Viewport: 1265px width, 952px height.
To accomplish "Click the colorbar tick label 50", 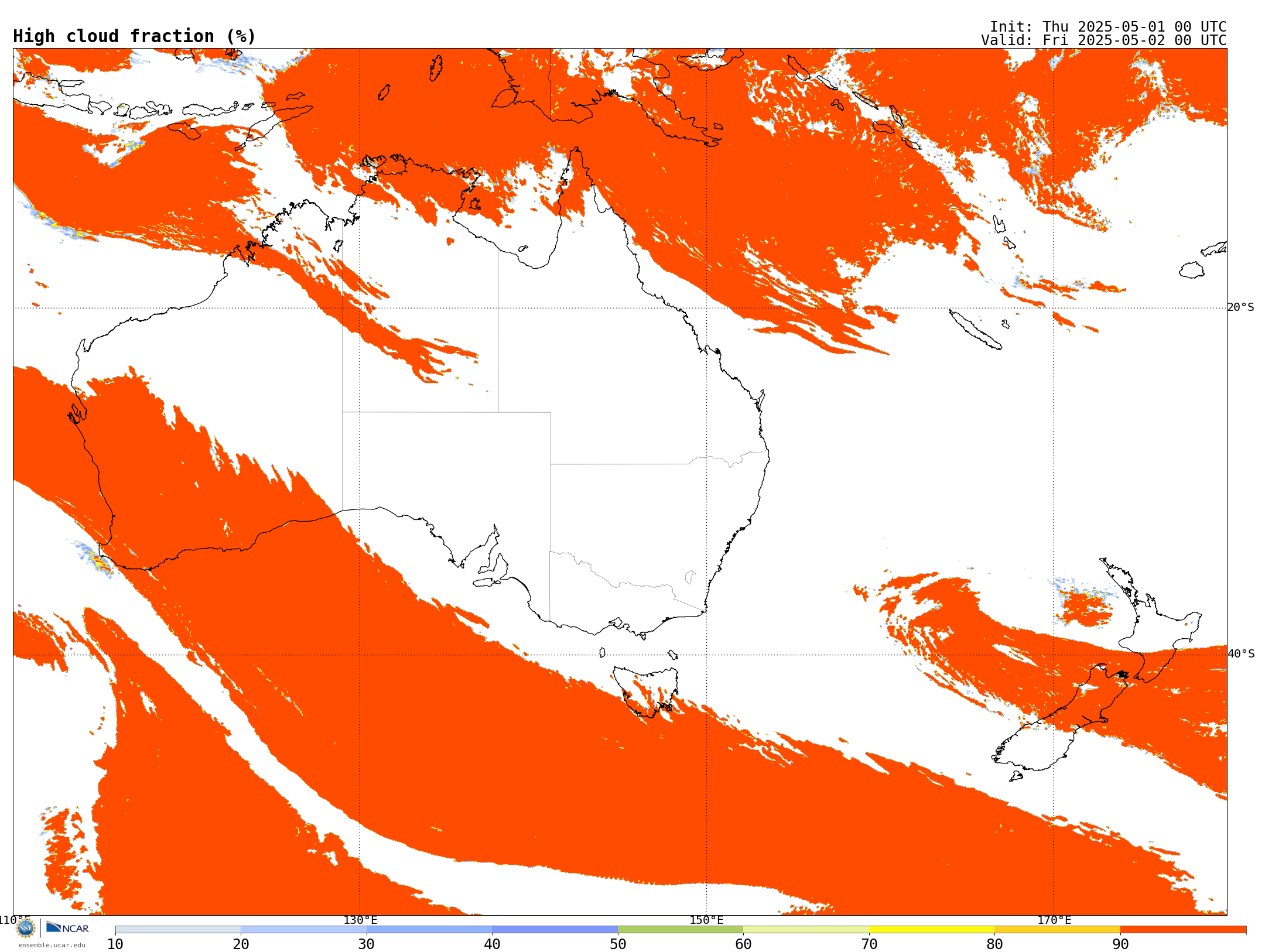I will click(618, 944).
